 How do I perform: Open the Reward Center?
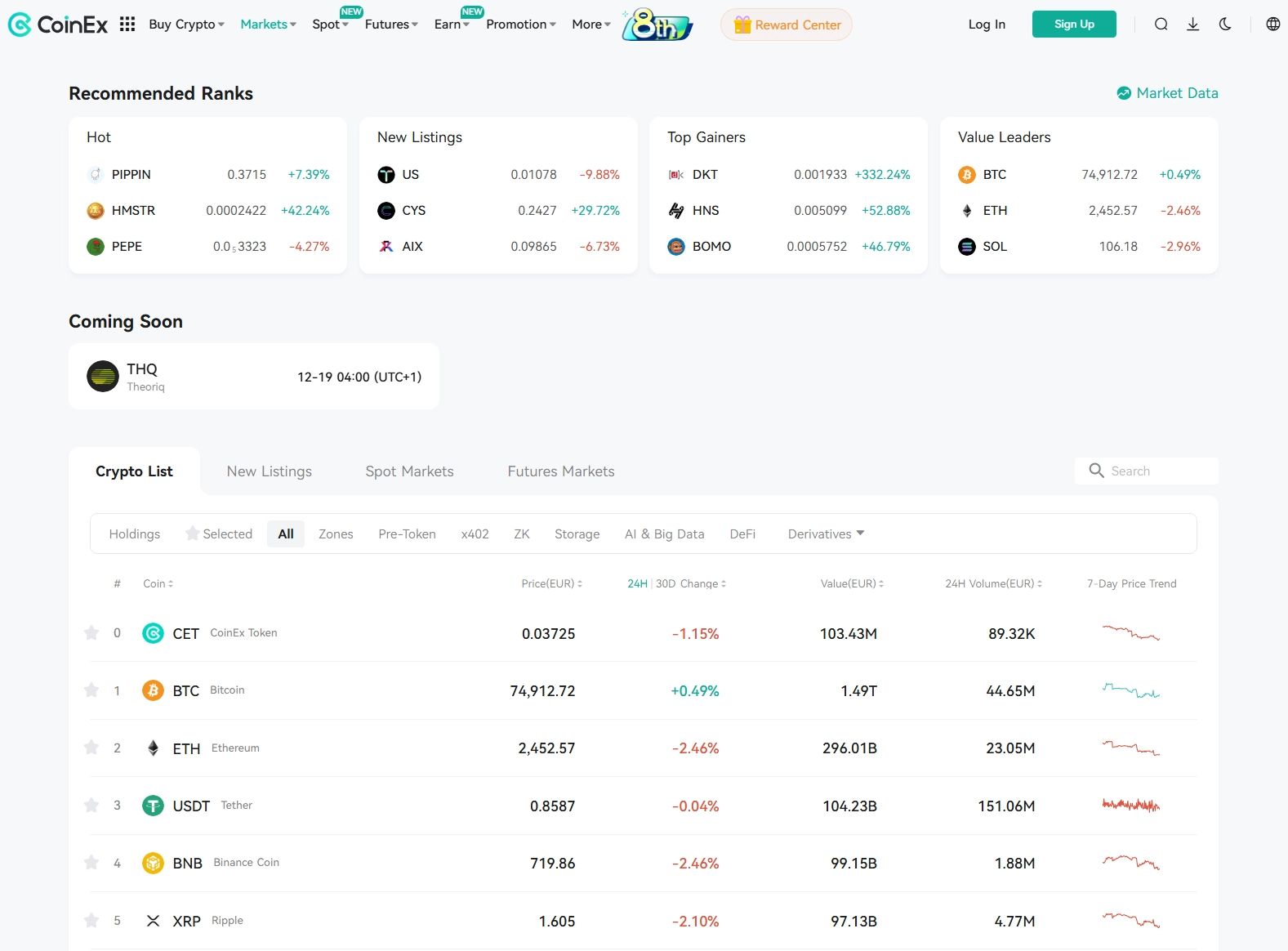(787, 25)
